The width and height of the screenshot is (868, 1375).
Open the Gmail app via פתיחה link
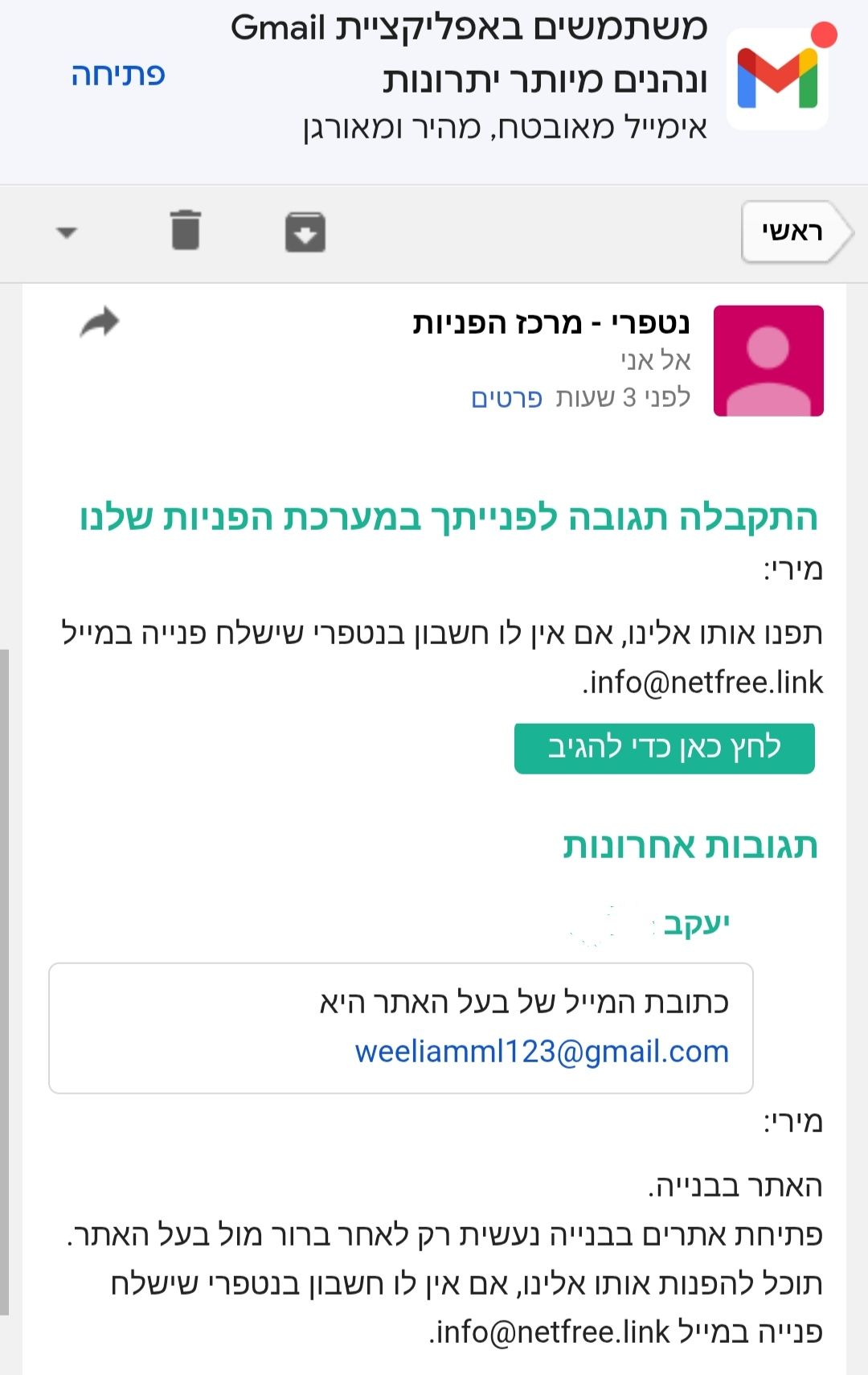118,74
